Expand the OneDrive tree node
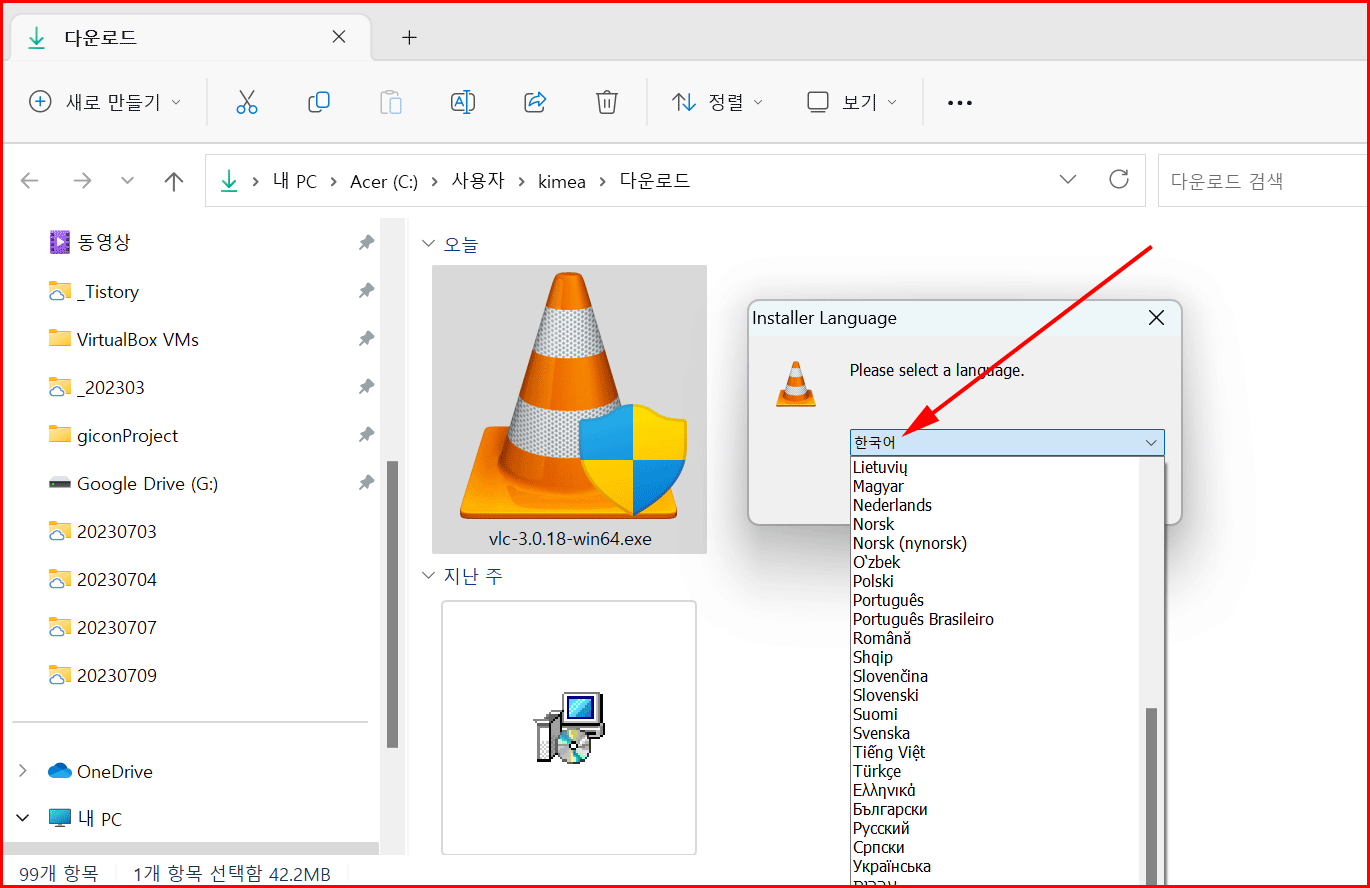Image resolution: width=1370 pixels, height=888 pixels. 23,771
